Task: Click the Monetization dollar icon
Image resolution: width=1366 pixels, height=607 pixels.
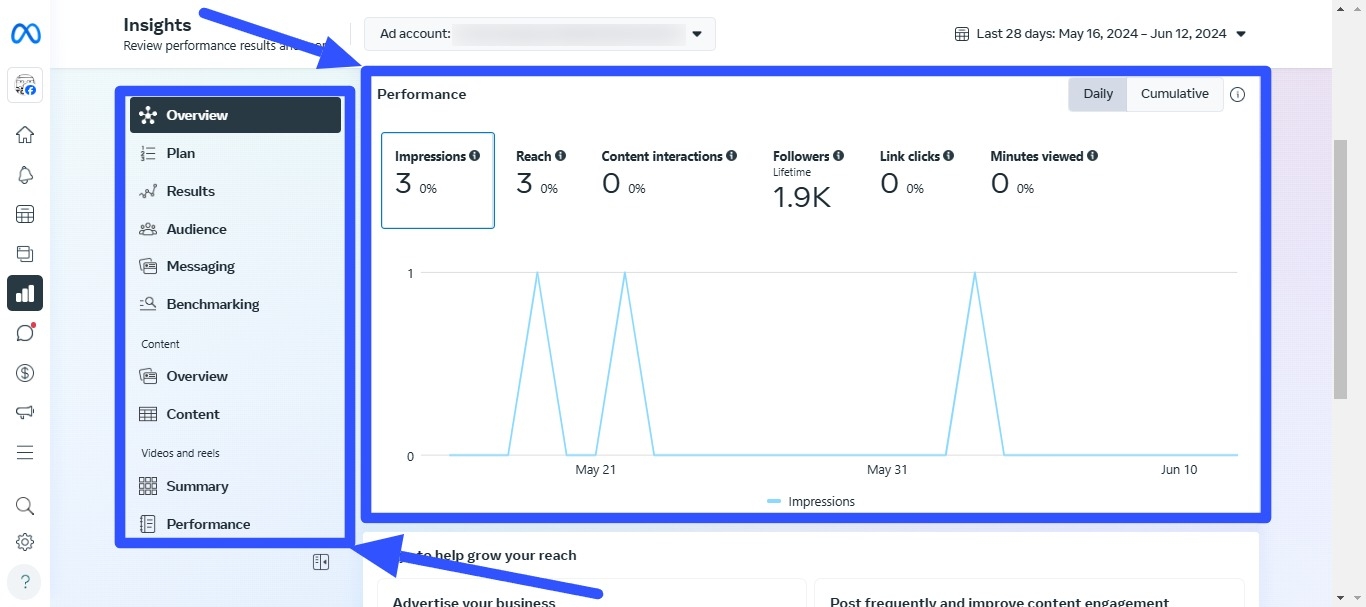Action: pyautogui.click(x=25, y=372)
